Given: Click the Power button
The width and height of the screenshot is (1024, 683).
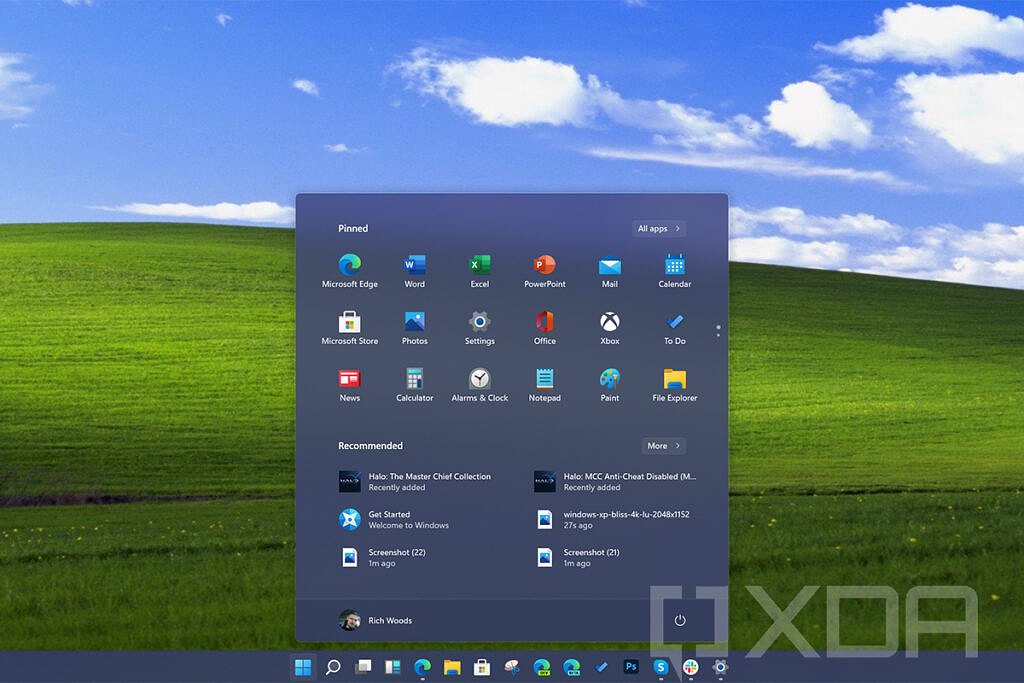Looking at the screenshot, I should (680, 621).
